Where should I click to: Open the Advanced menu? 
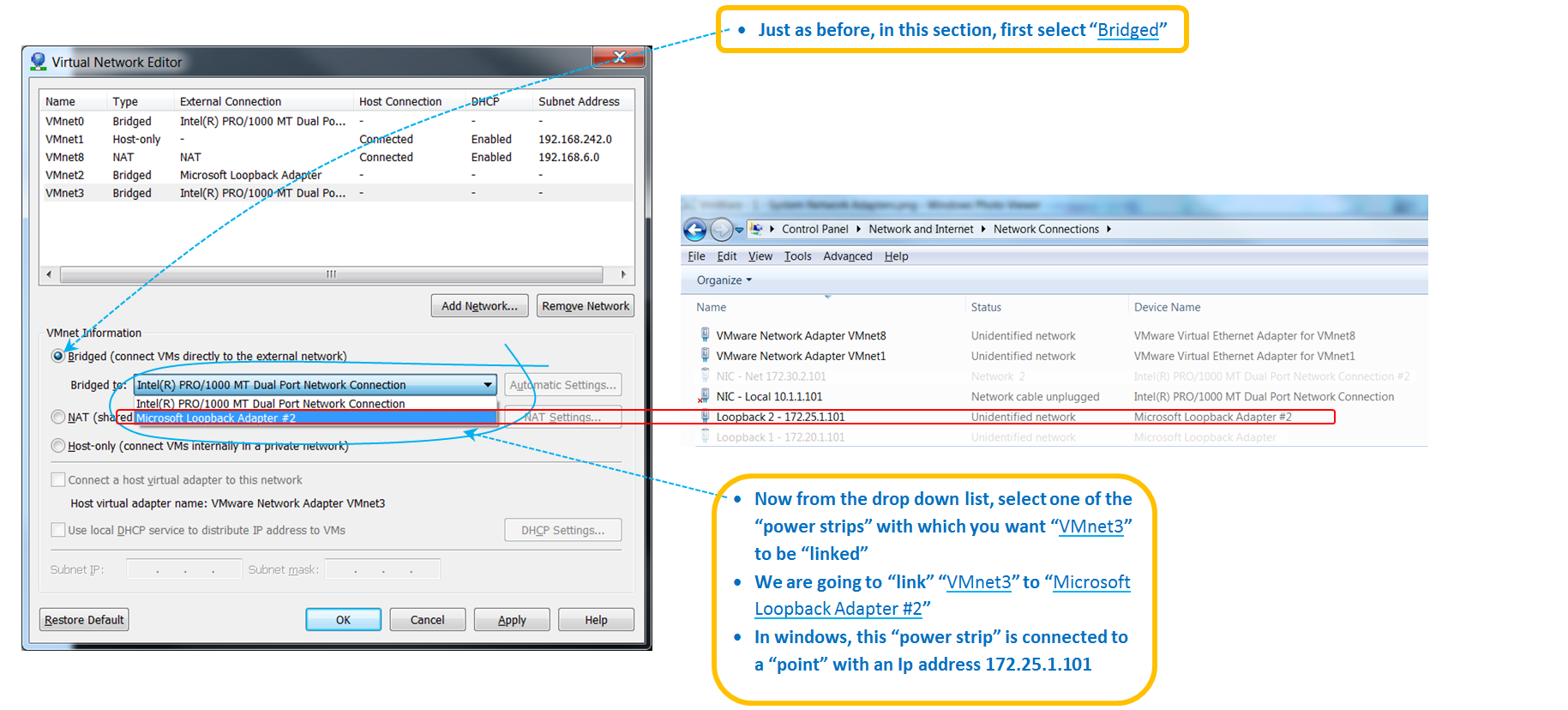click(847, 256)
